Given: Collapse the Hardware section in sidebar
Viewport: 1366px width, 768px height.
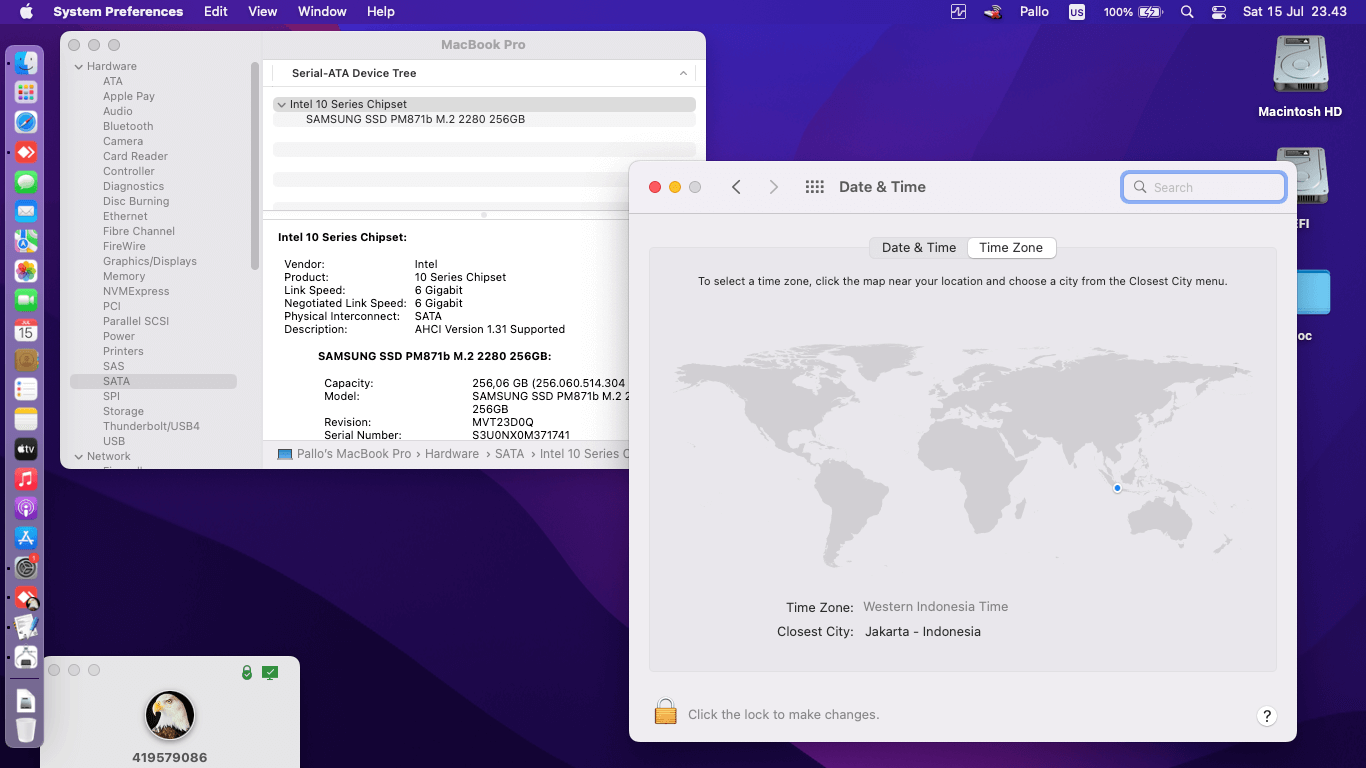Looking at the screenshot, I should point(79,67).
